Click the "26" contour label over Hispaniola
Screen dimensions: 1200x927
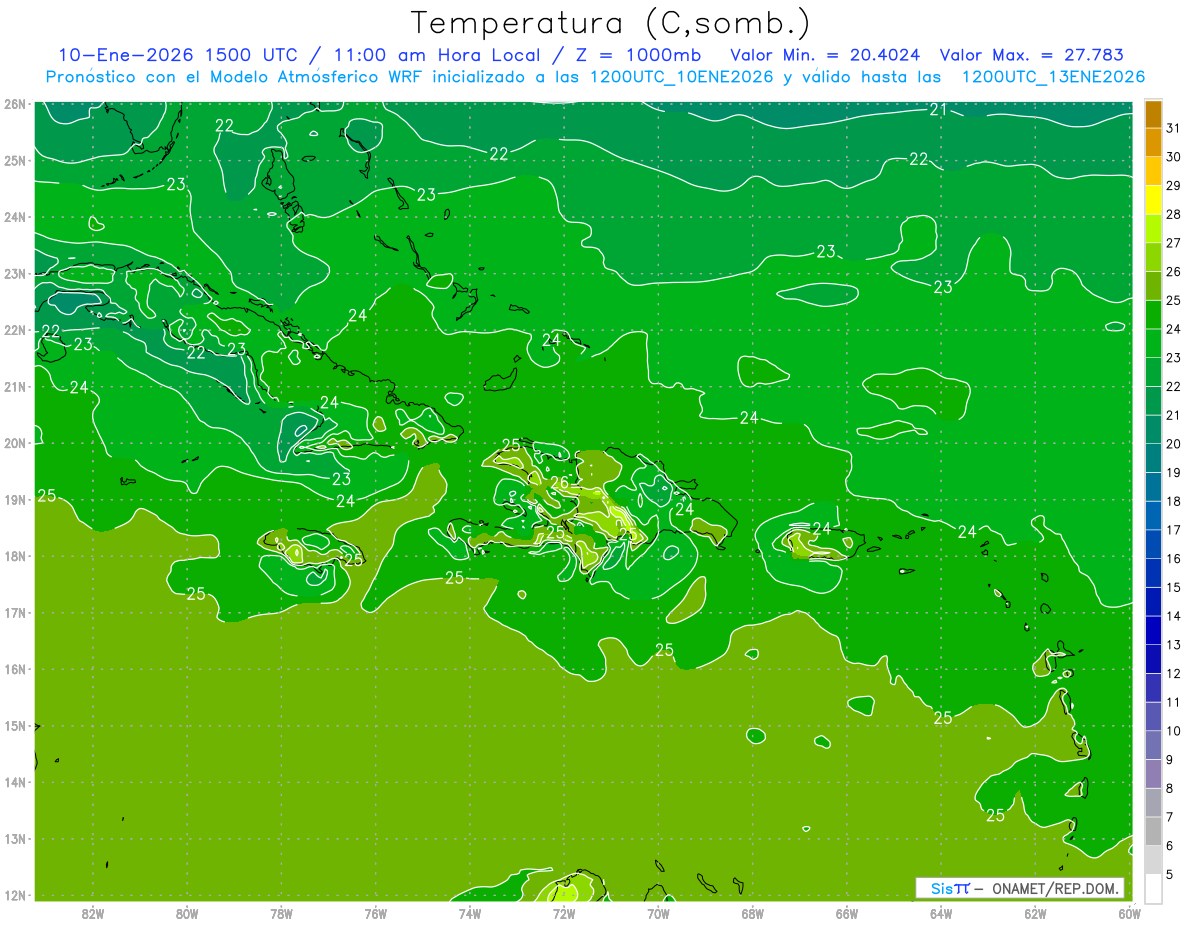pos(560,483)
